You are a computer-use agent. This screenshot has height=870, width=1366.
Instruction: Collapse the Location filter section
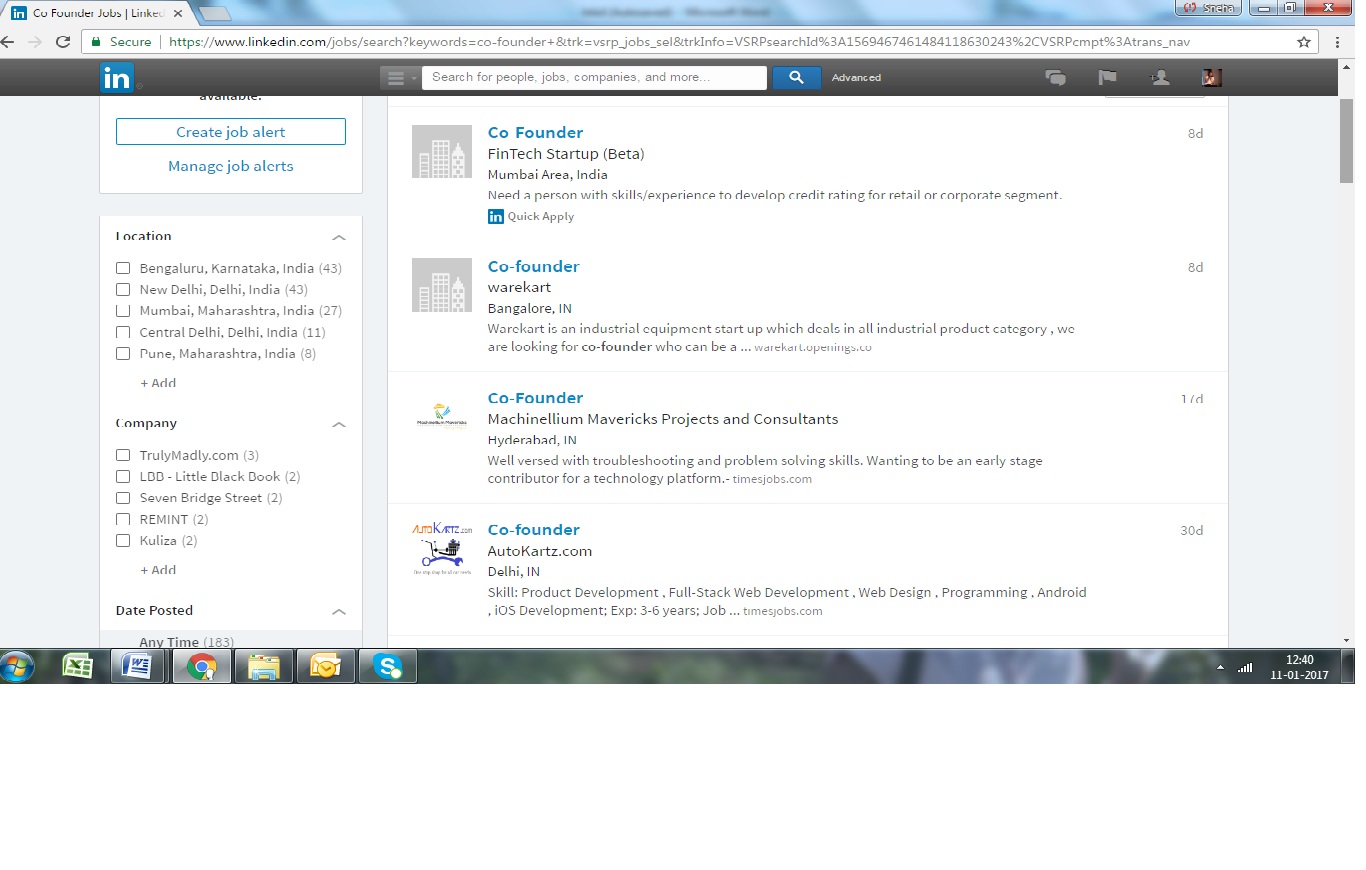339,237
